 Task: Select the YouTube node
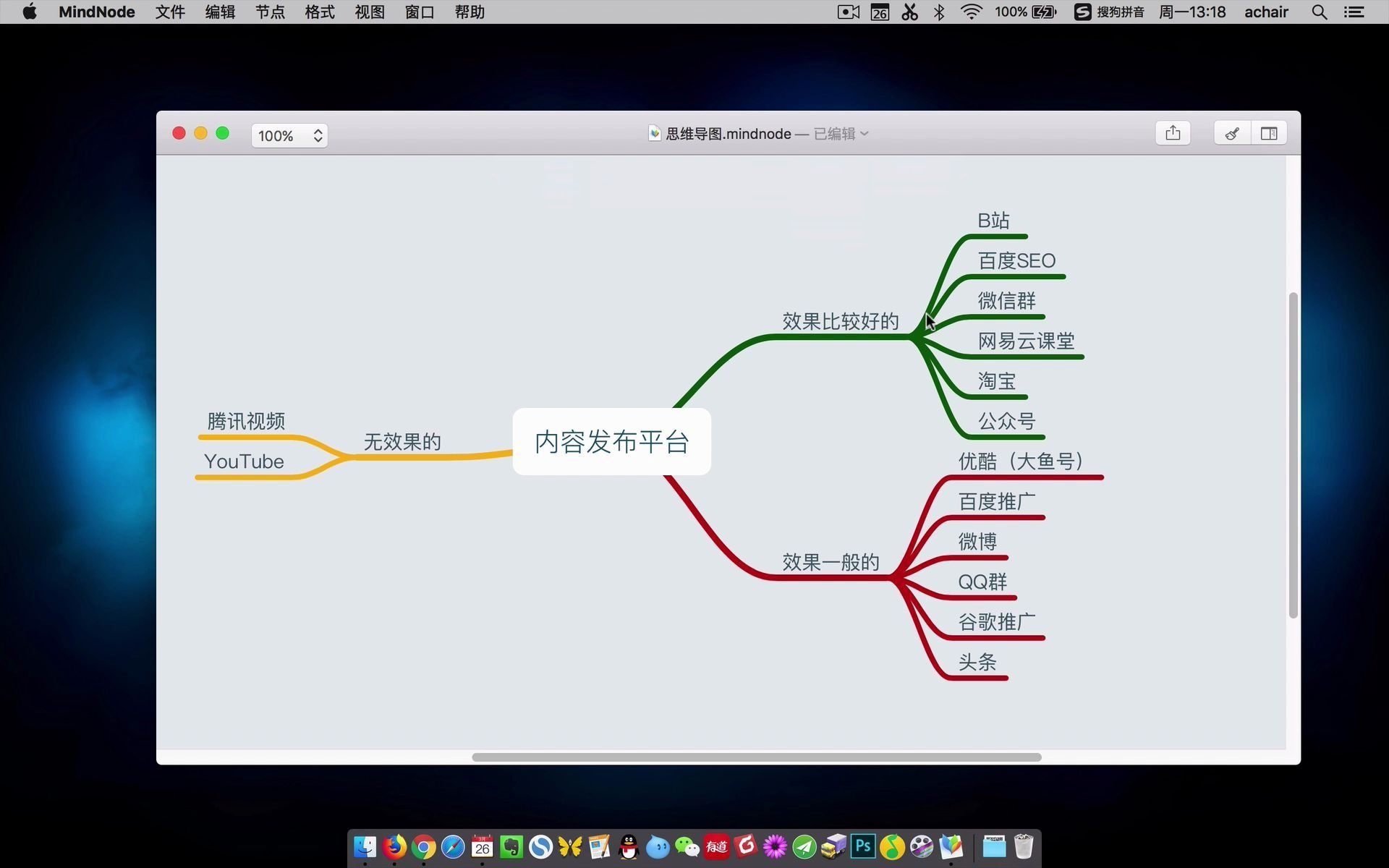(x=244, y=461)
